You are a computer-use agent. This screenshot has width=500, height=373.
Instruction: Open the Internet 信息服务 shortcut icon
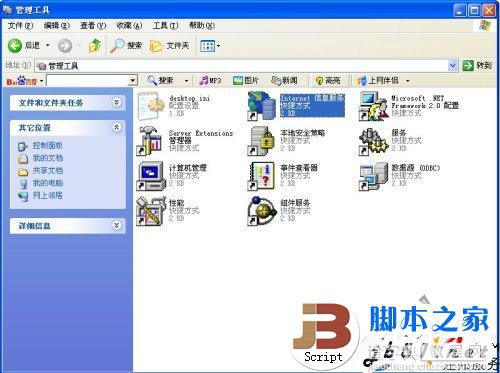click(262, 106)
